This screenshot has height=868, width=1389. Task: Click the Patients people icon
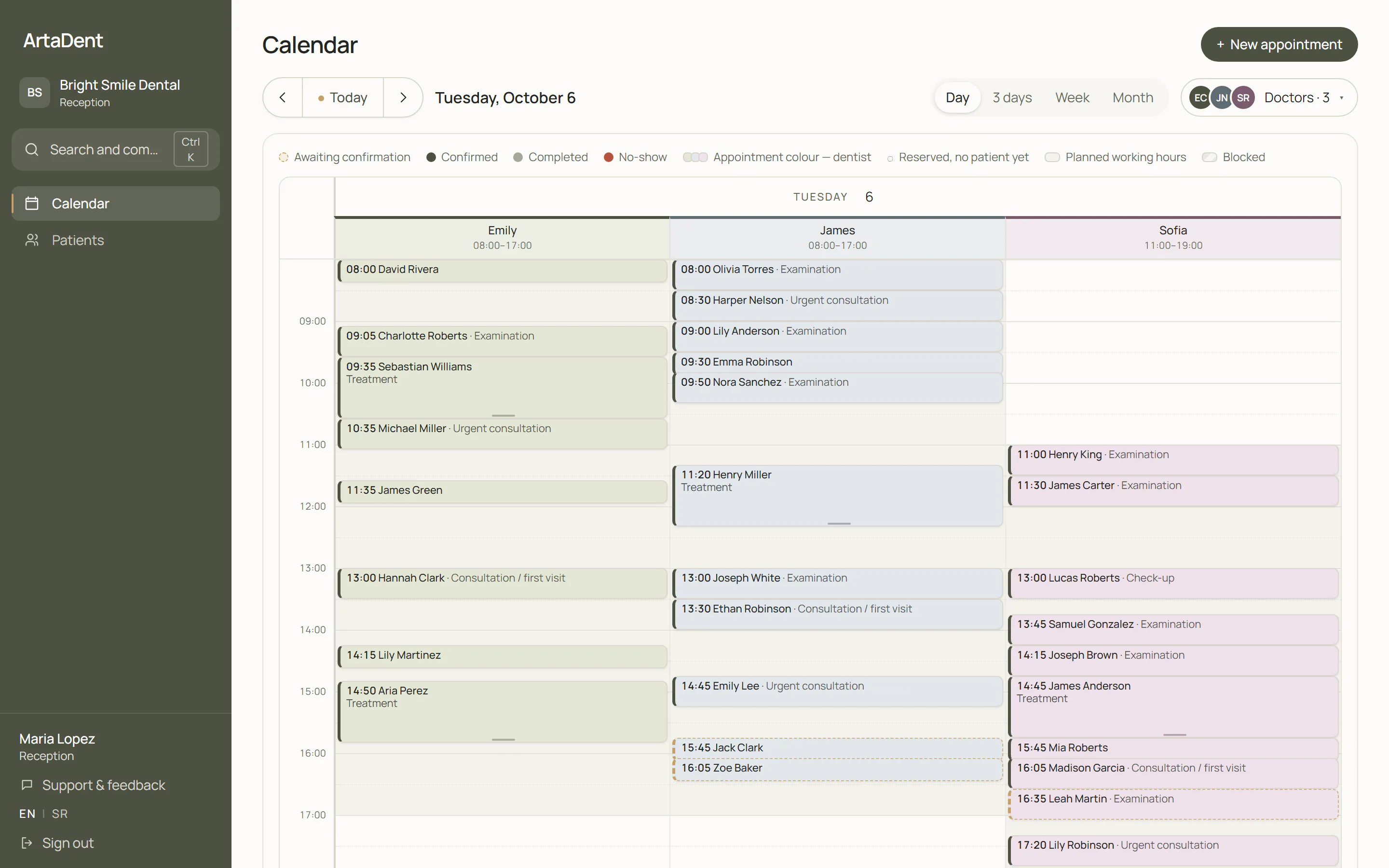click(x=31, y=240)
